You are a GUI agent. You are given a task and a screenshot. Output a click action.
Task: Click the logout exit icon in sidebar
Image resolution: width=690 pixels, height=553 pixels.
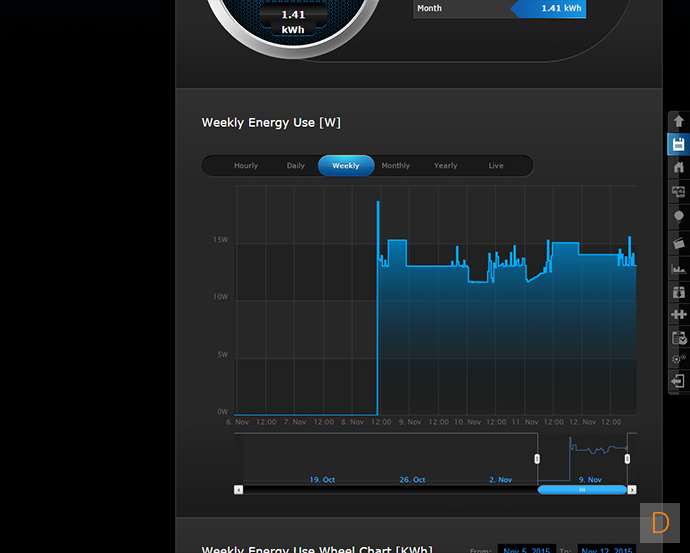pyautogui.click(x=679, y=381)
